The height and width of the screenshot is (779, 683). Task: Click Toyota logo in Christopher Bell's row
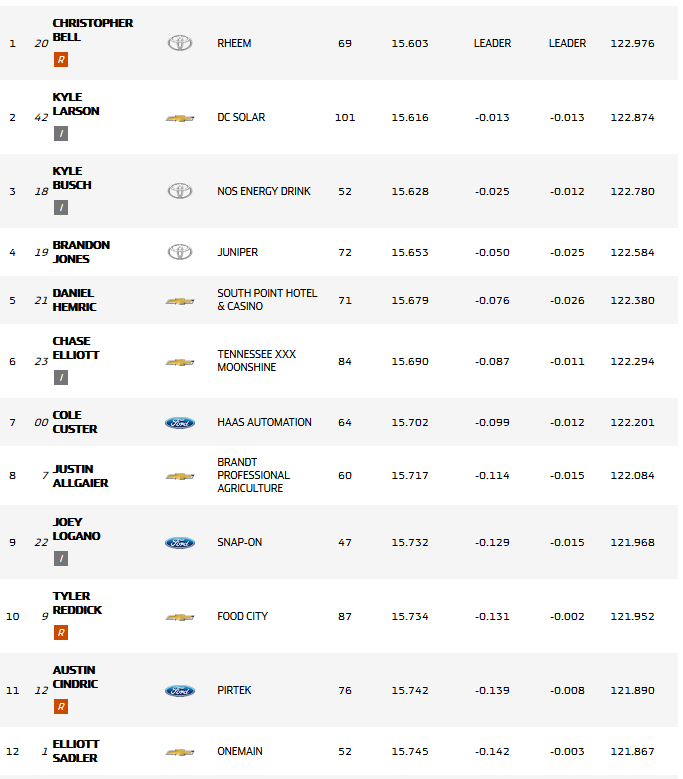(180, 43)
